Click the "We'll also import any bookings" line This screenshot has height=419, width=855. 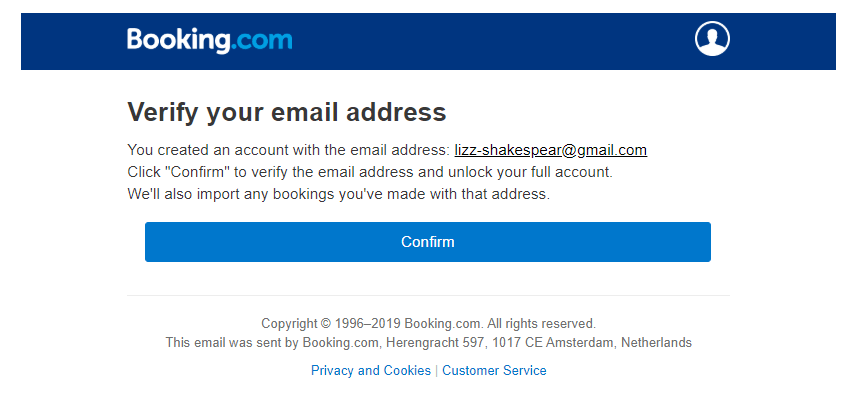point(338,194)
